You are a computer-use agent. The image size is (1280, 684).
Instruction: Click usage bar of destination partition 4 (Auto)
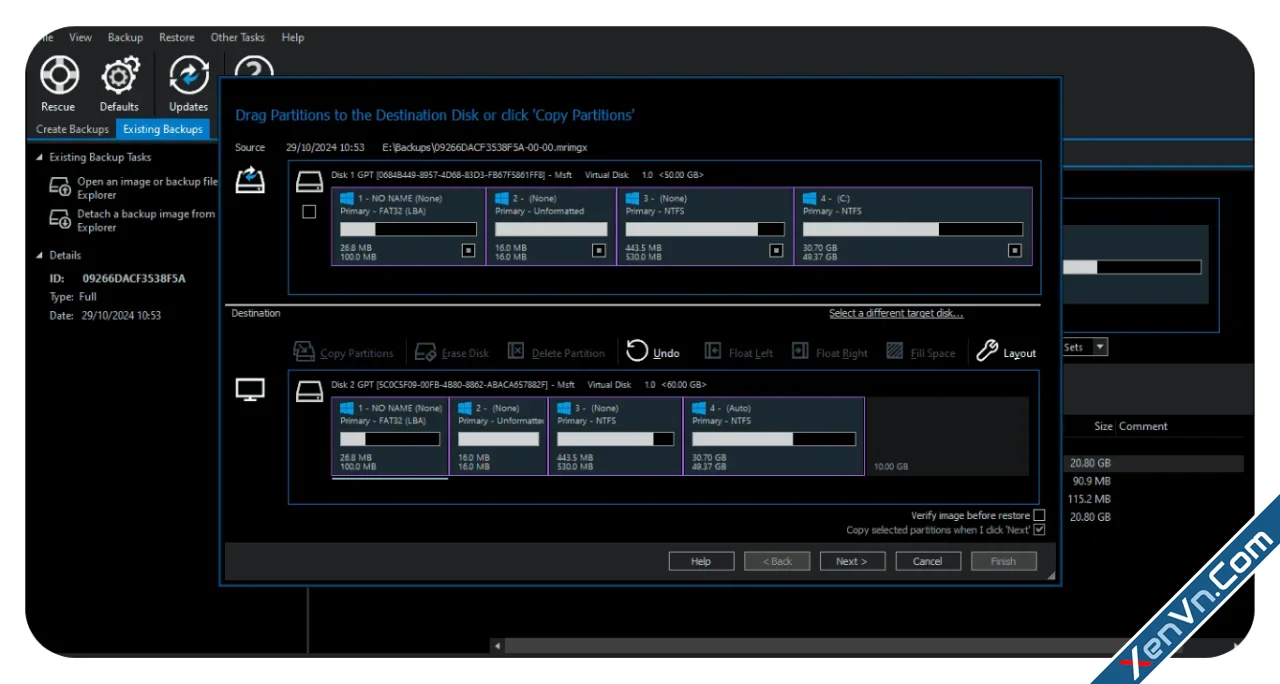pyautogui.click(x=774, y=439)
